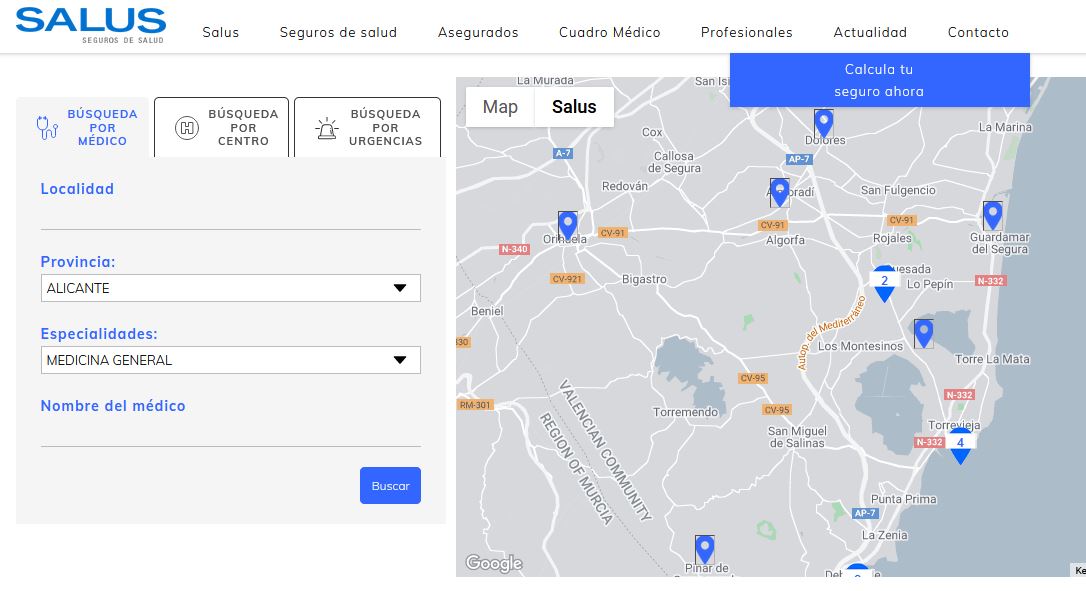Open the Especialidades dropdown showing MEDICINA GENERAL

[x=230, y=360]
